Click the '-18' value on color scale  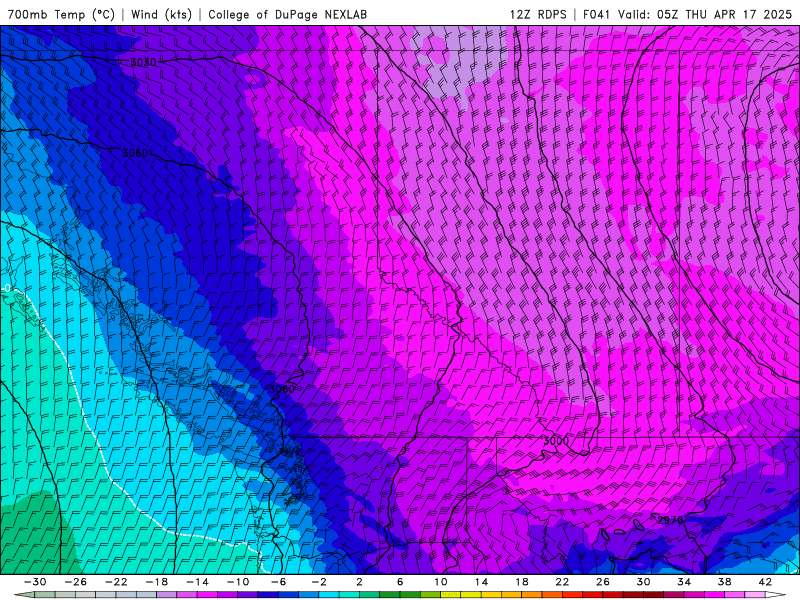(156, 582)
